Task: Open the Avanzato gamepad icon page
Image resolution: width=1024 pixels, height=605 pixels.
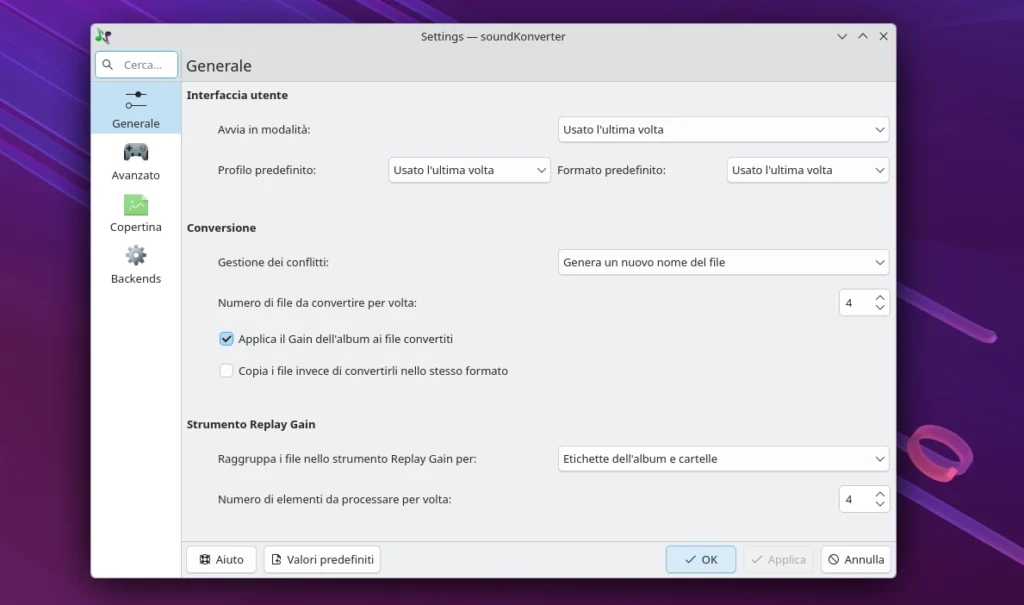Action: coord(136,152)
